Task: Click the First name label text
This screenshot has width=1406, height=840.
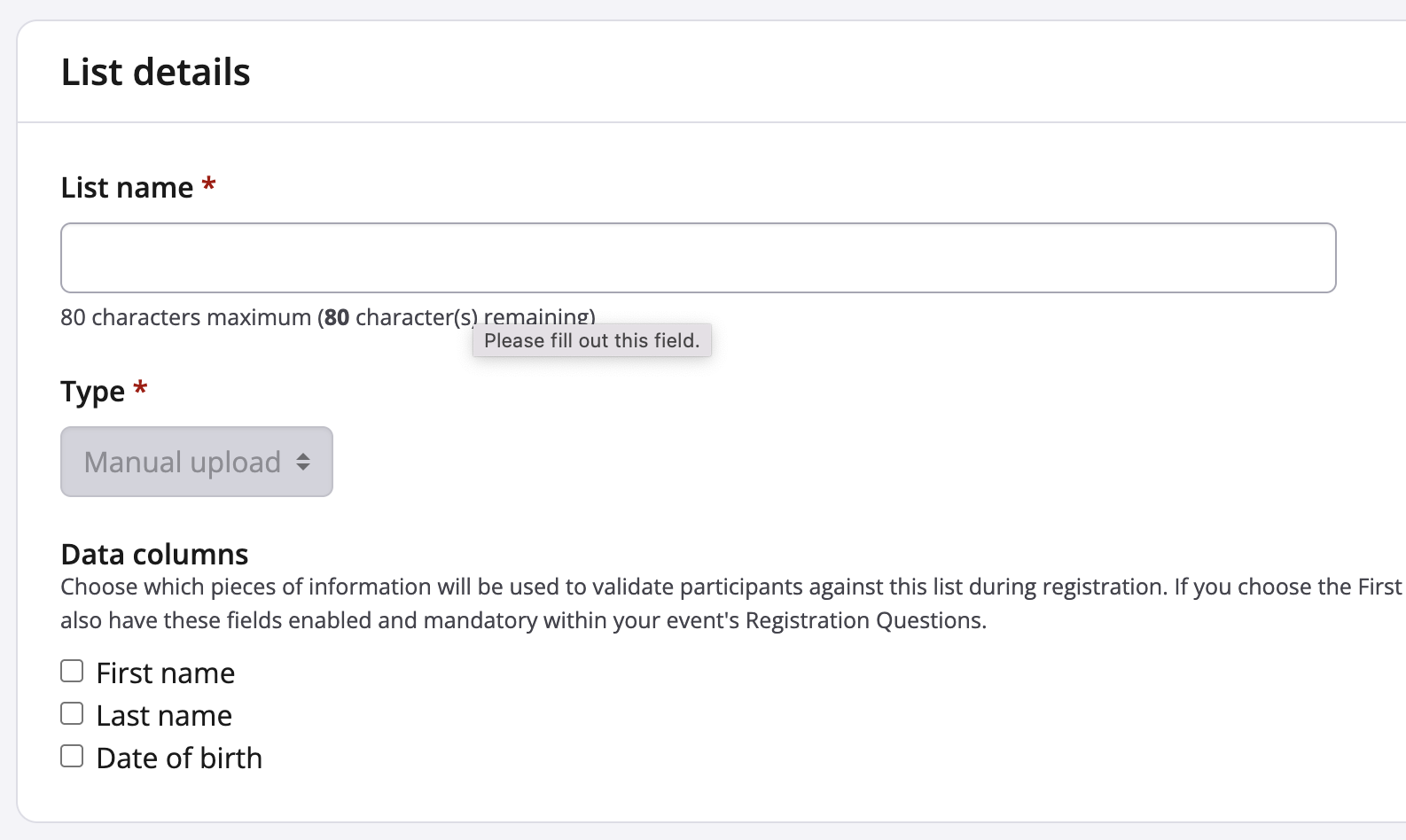Action: (165, 673)
